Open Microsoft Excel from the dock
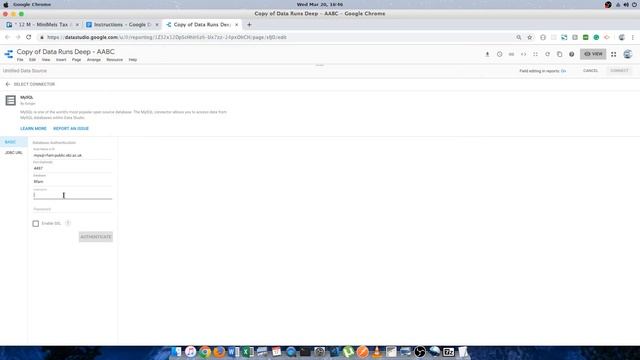The image size is (640, 360). pos(247,351)
